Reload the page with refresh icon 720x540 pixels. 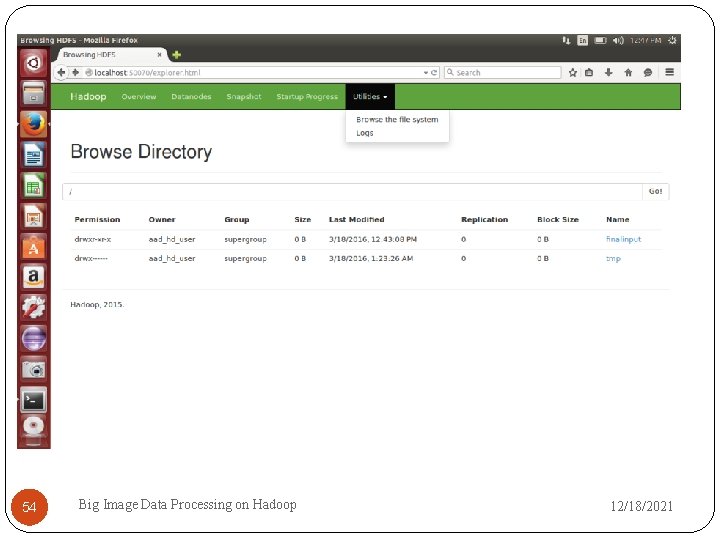click(434, 73)
